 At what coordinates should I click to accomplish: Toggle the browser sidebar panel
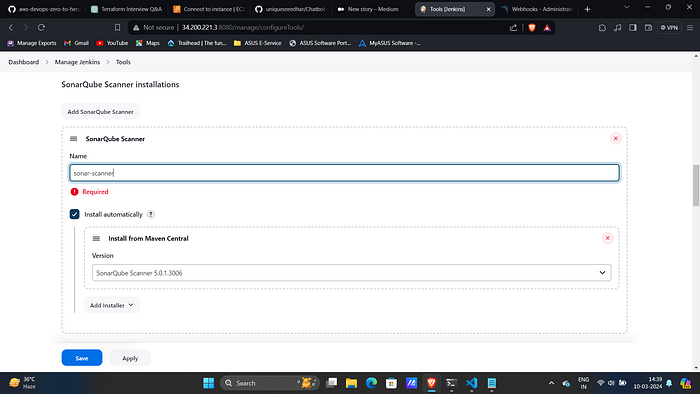click(633, 28)
